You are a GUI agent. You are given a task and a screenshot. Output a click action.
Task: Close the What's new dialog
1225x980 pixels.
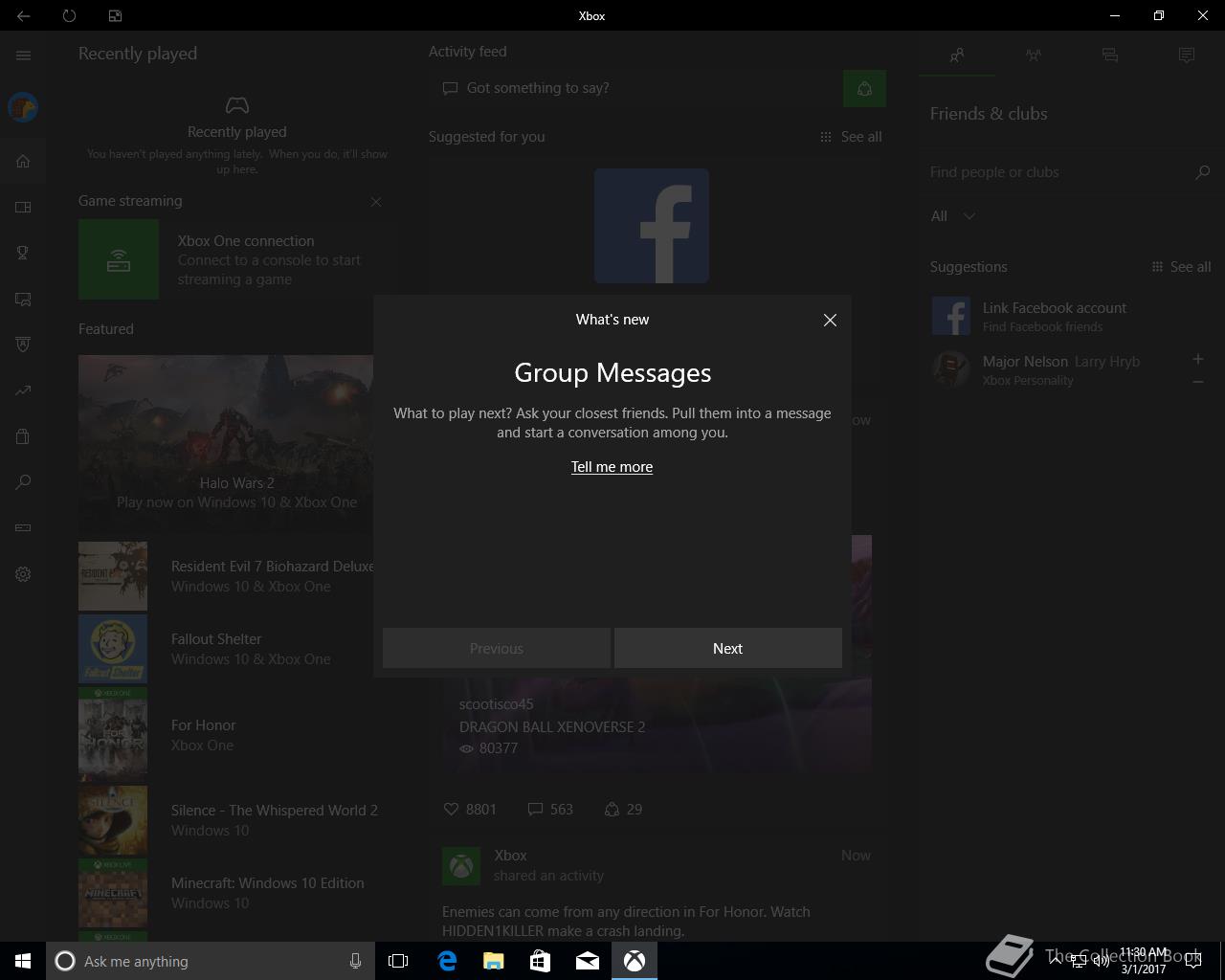tap(830, 321)
